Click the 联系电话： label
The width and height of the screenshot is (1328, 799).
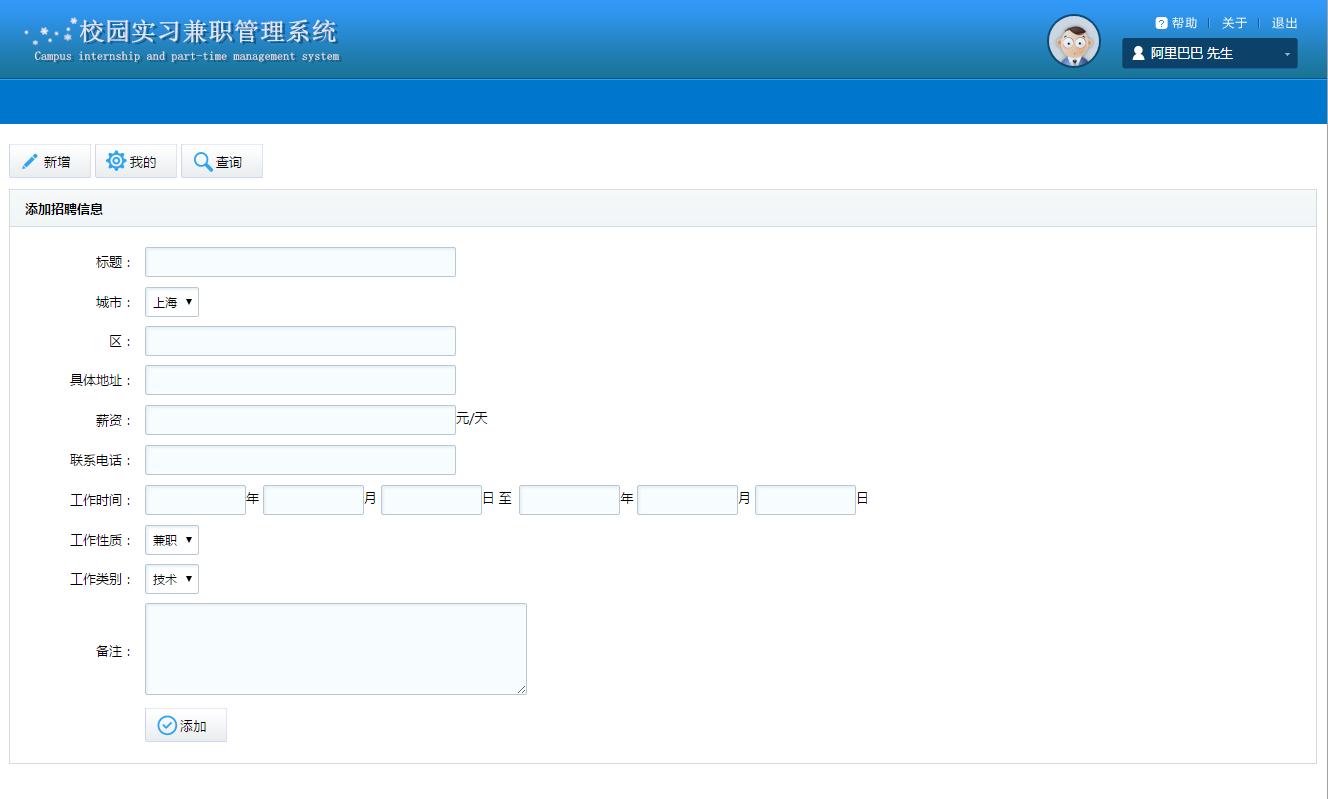[x=101, y=461]
